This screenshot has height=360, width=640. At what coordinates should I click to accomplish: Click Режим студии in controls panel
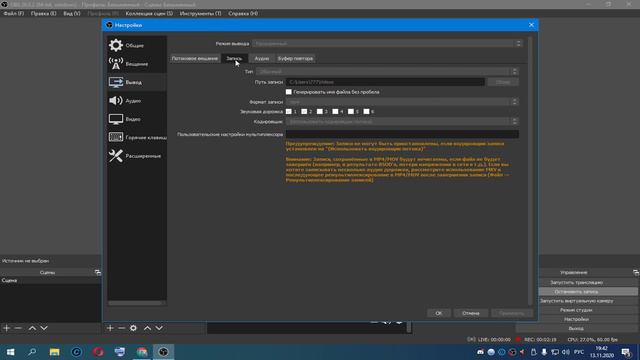pyautogui.click(x=576, y=310)
